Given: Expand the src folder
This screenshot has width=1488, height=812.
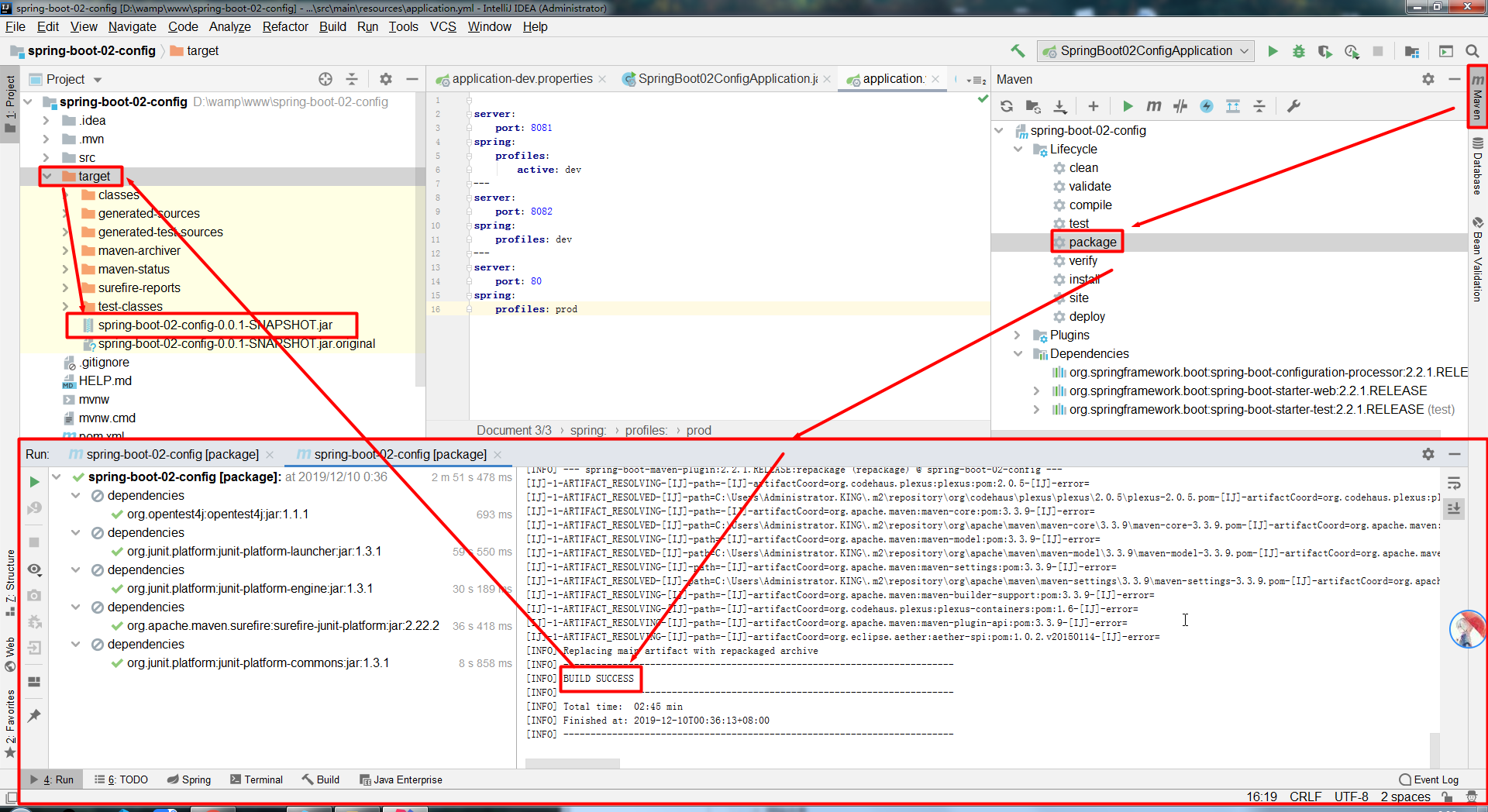Looking at the screenshot, I should coord(46,158).
